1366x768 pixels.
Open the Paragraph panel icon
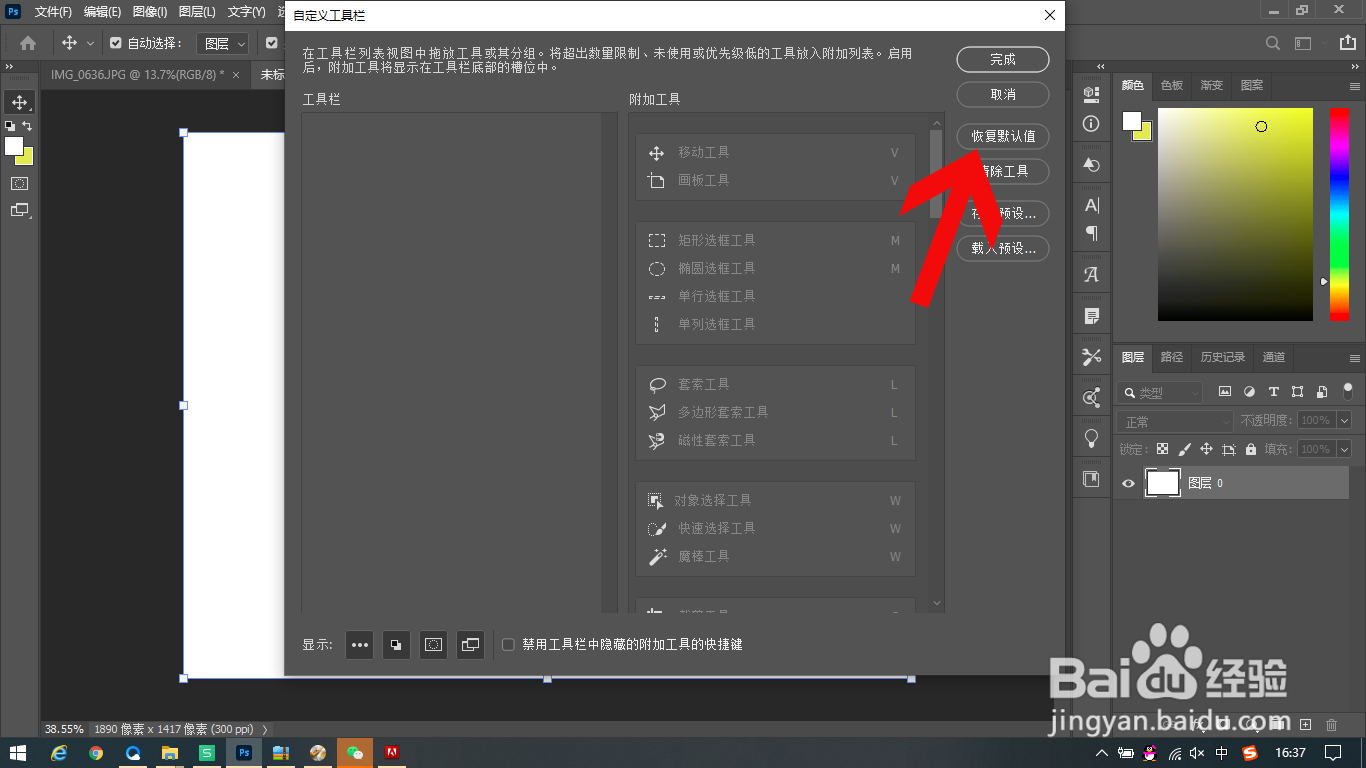(1091, 233)
